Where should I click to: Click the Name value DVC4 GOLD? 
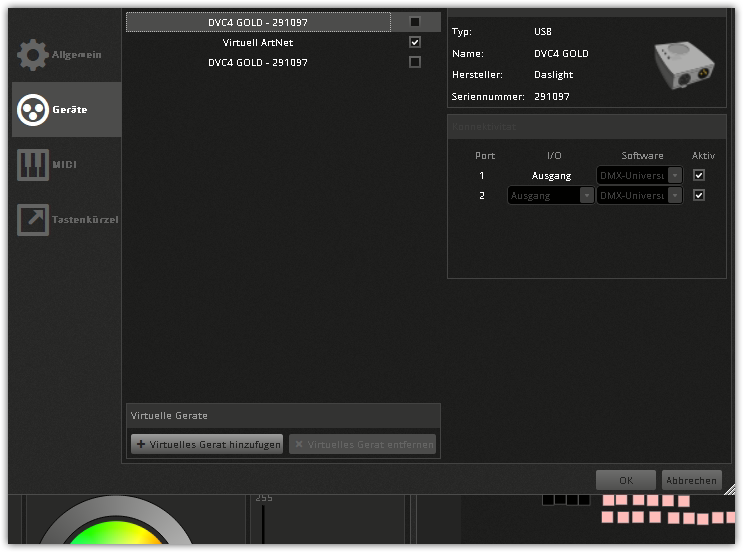(x=561, y=54)
